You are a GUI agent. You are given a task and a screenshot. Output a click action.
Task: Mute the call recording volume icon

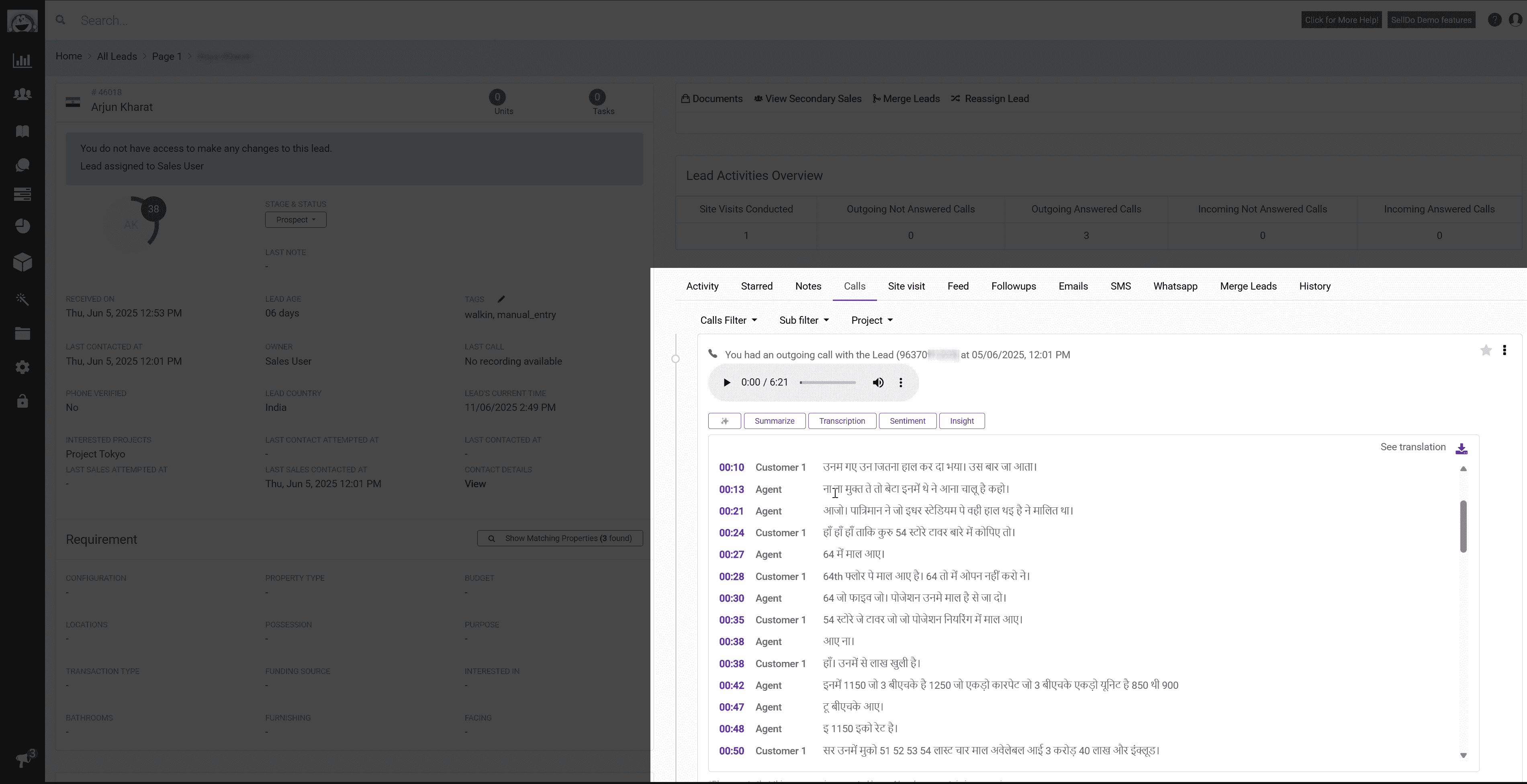click(878, 383)
